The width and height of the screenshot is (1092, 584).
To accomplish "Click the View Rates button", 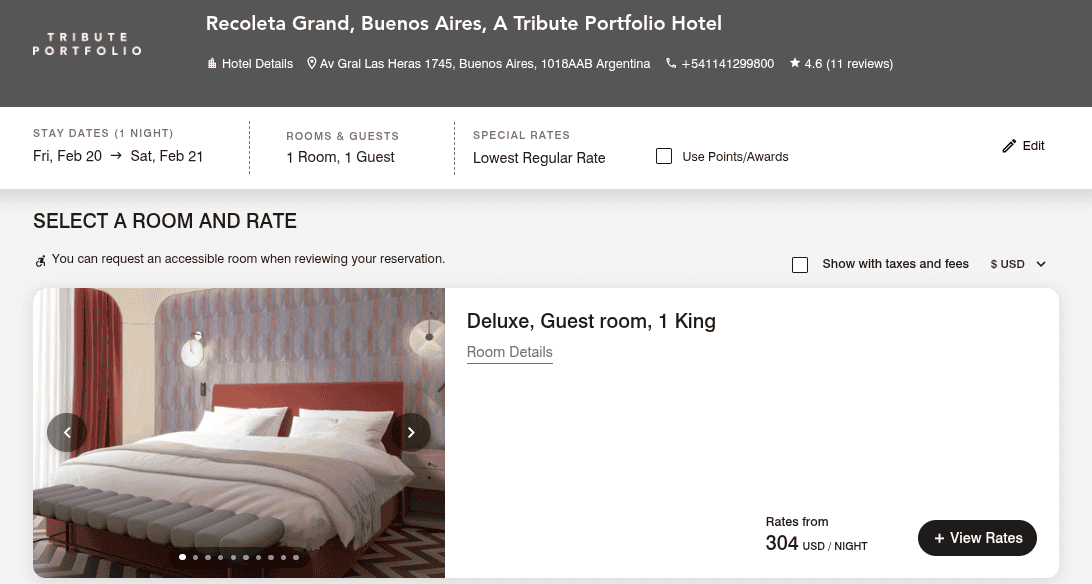I will click(x=977, y=538).
